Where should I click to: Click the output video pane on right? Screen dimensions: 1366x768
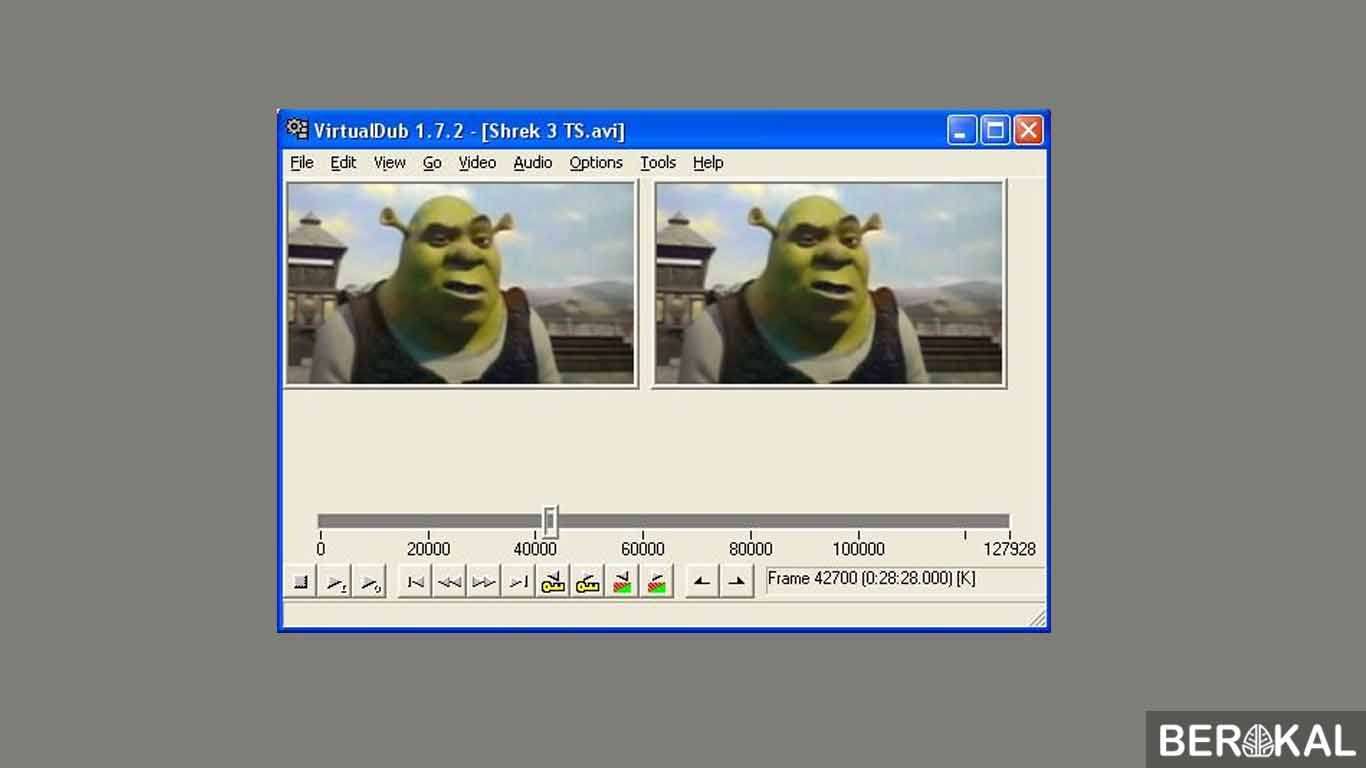coord(829,284)
